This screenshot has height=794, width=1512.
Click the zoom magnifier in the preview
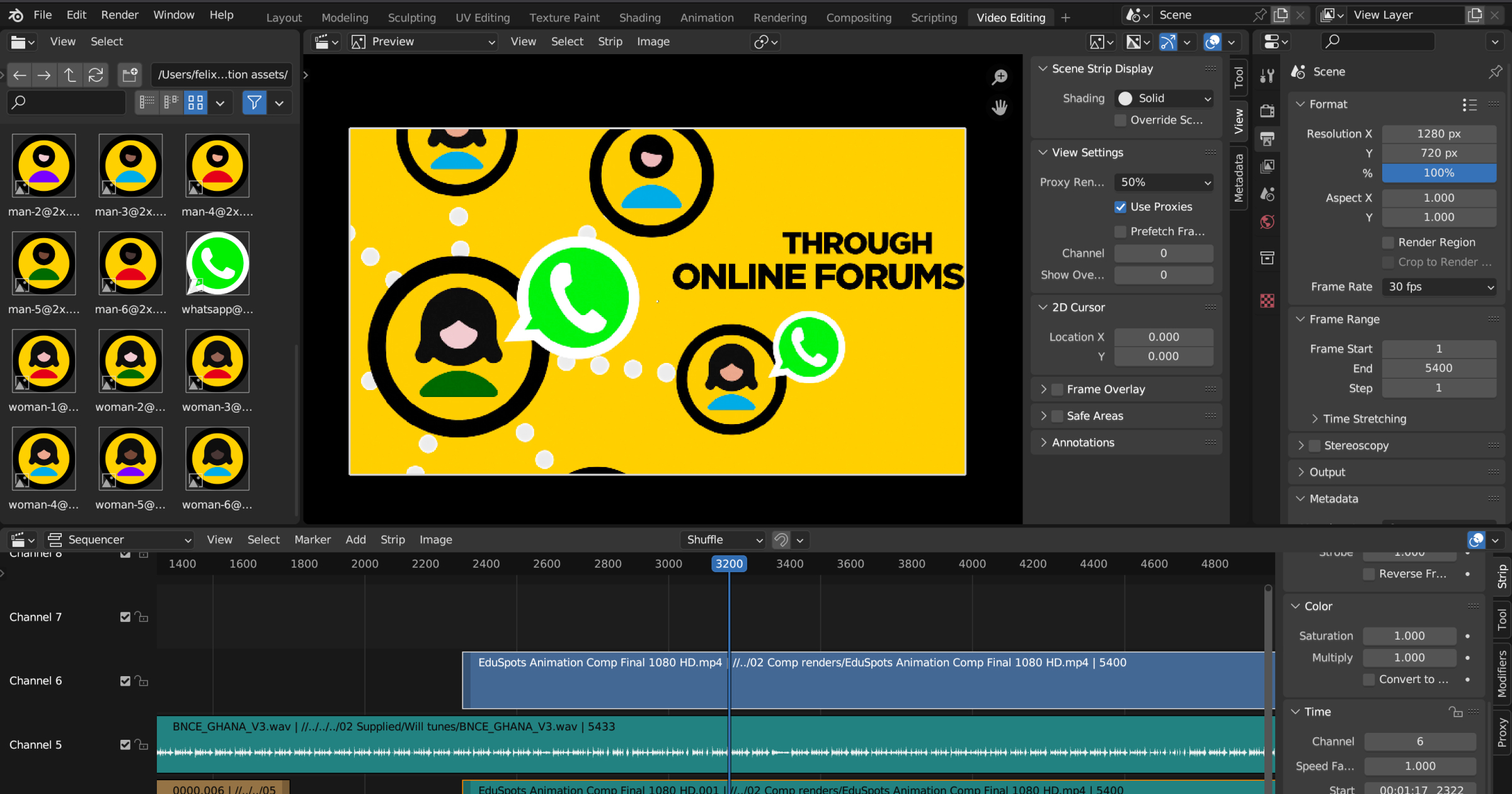pyautogui.click(x=1000, y=77)
